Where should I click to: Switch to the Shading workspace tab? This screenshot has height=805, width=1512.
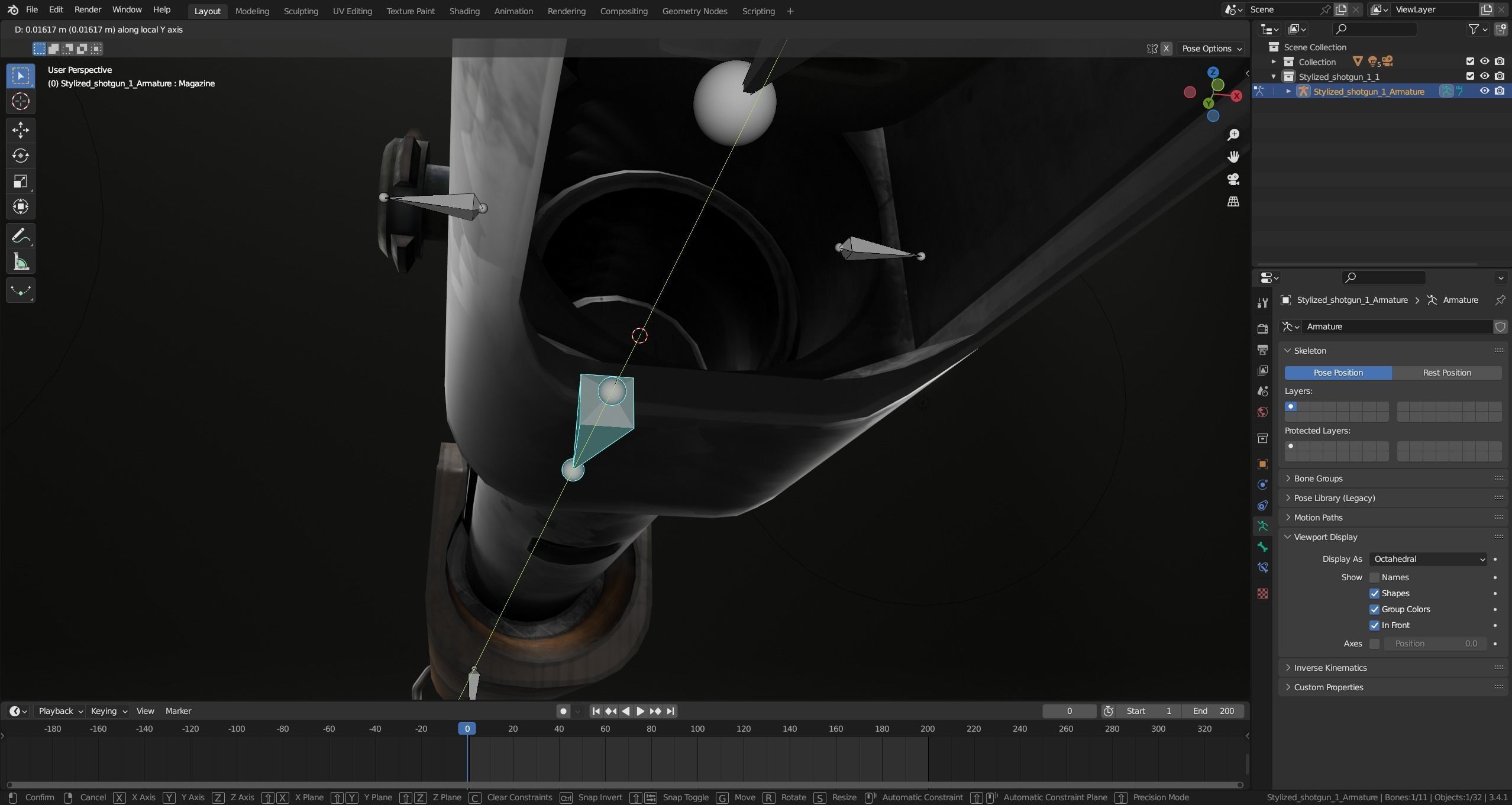pos(464,11)
